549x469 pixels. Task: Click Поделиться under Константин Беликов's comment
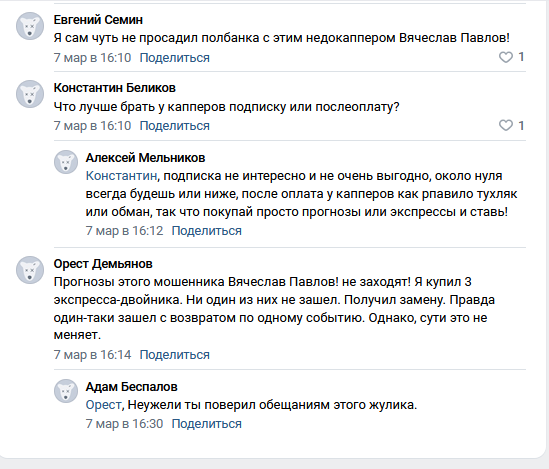pos(174,126)
